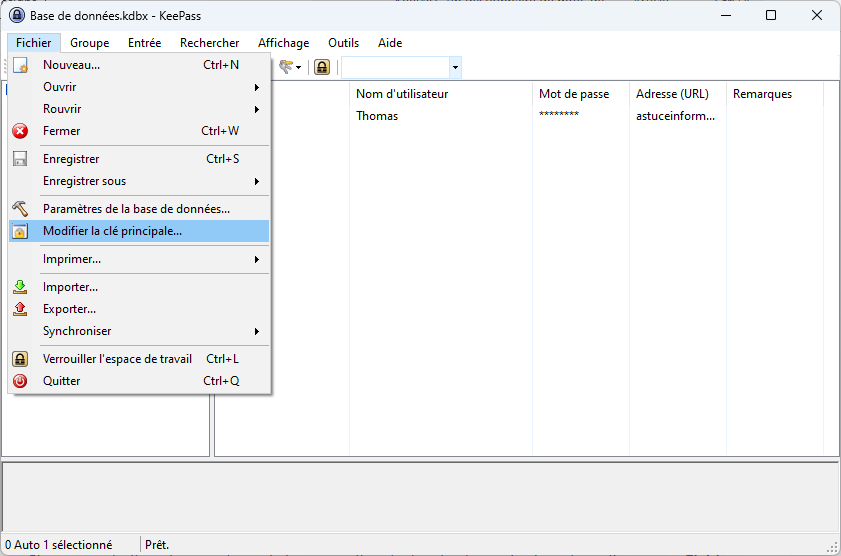This screenshot has height=556, width=841.
Task: Choose Exporter... from the menu
Action: pos(139,309)
